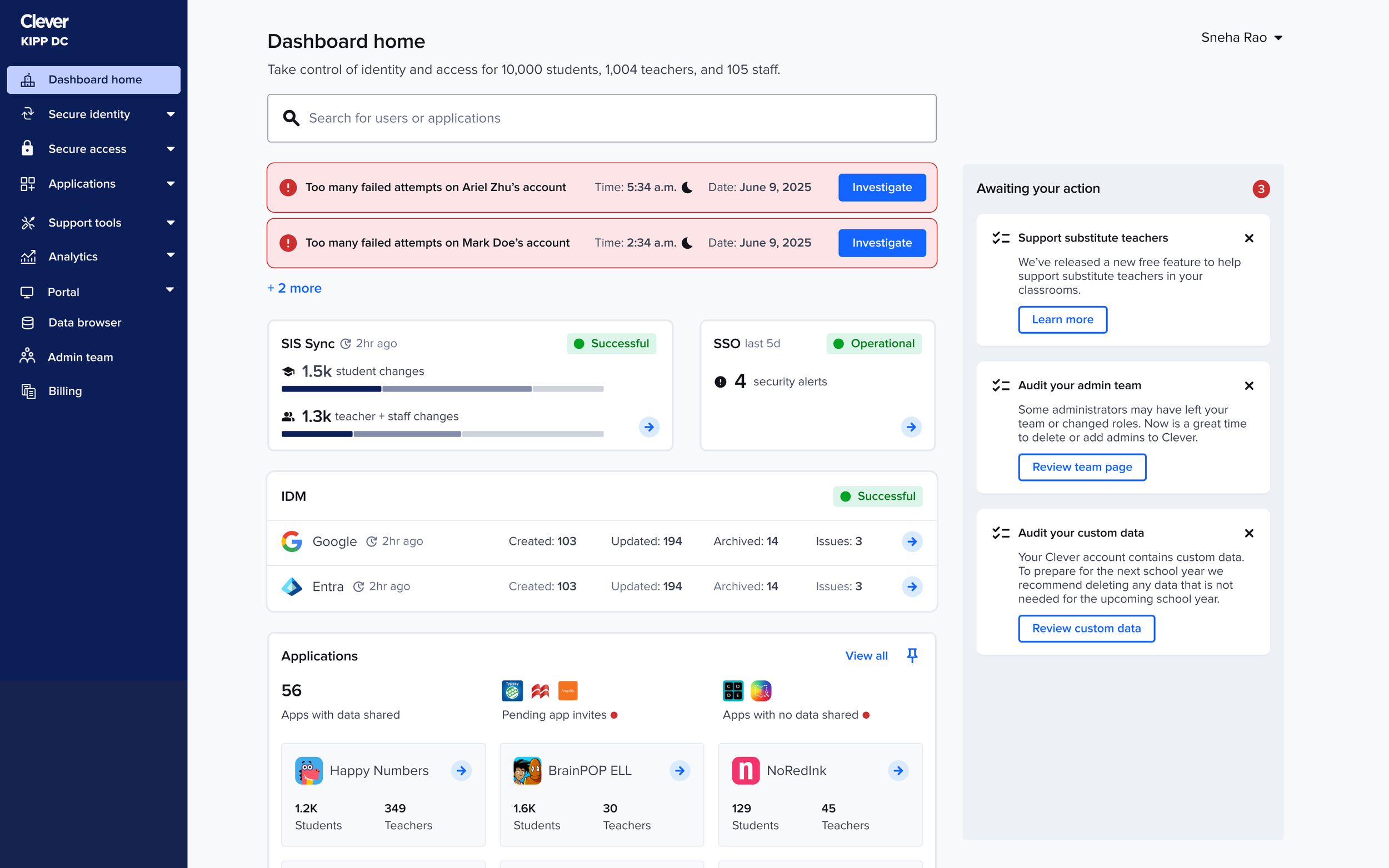
Task: Click the Happy Numbers app icon
Action: coord(308,770)
